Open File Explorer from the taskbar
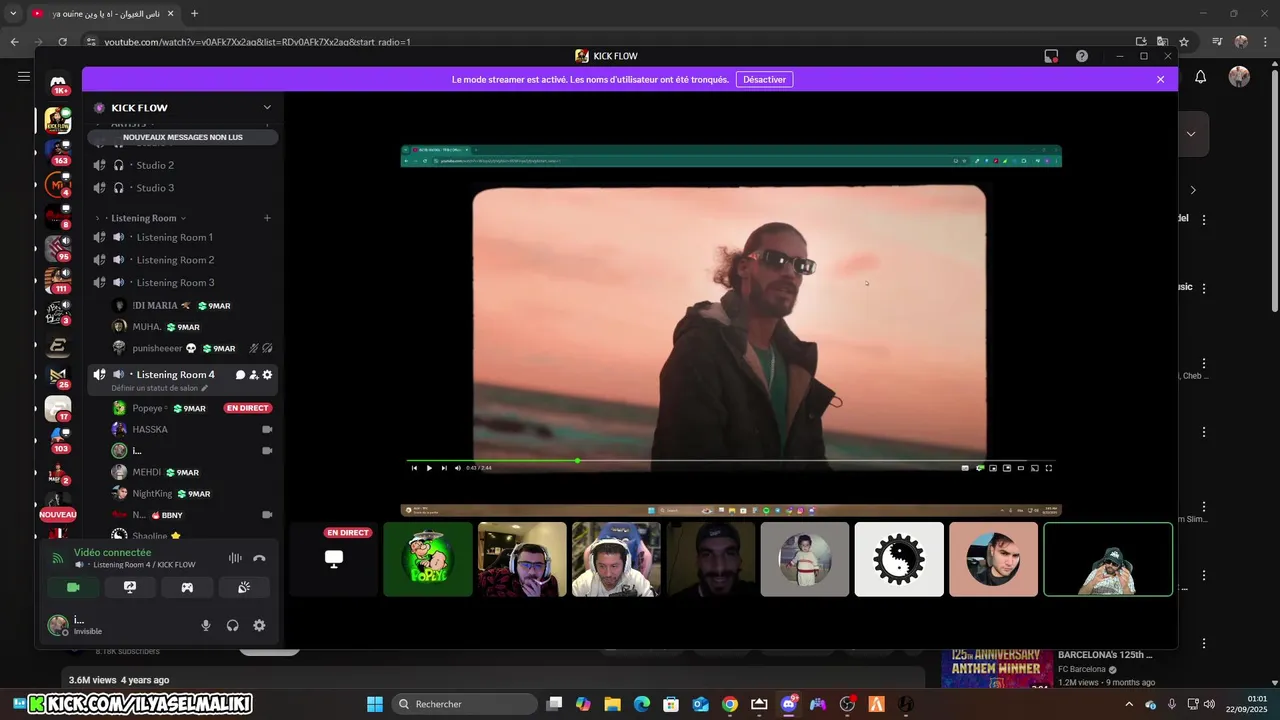The height and width of the screenshot is (720, 1280). pyautogui.click(x=613, y=704)
